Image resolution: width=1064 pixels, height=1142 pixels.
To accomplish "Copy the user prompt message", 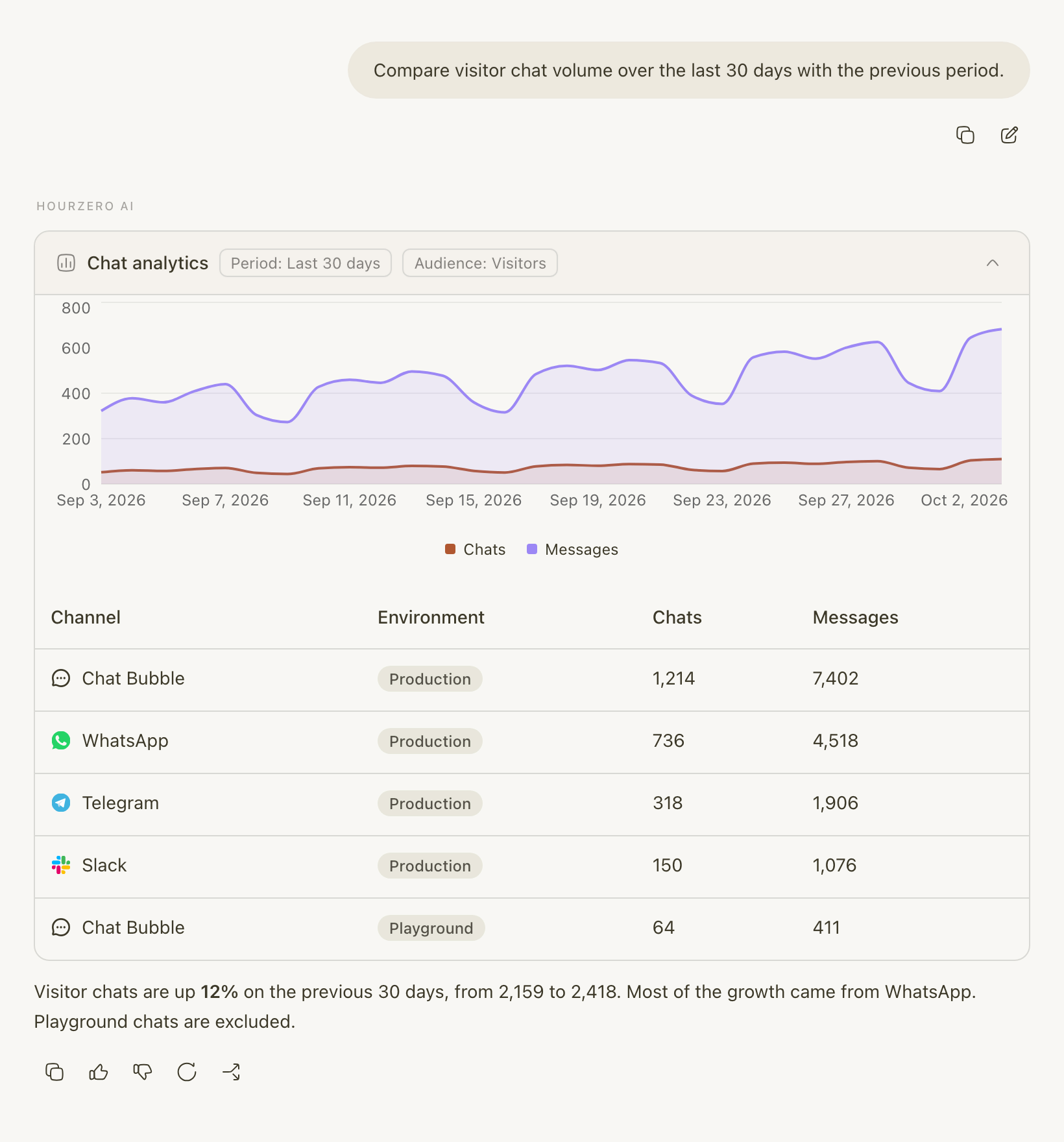I will [x=965, y=135].
